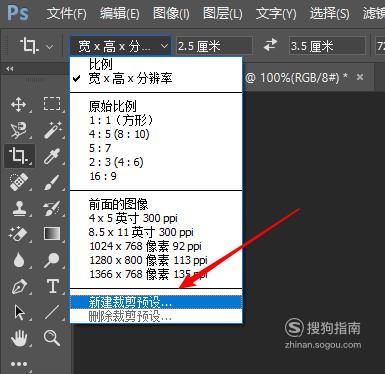Choose 4 x 5 英寸 300 ppi preset
The width and height of the screenshot is (385, 374).
tap(156, 218)
